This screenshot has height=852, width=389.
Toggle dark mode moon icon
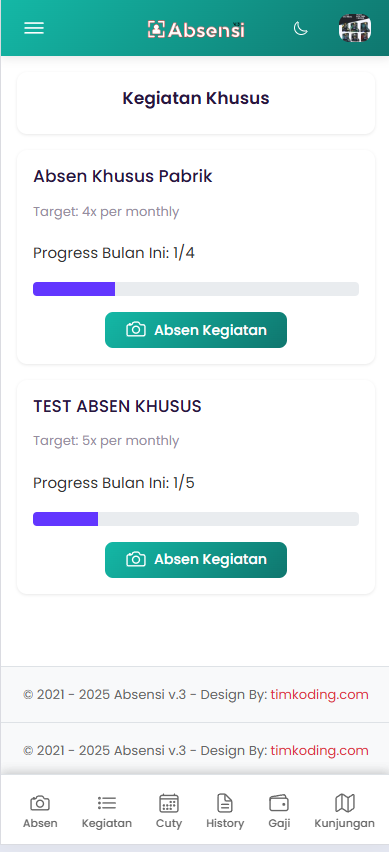coord(300,28)
